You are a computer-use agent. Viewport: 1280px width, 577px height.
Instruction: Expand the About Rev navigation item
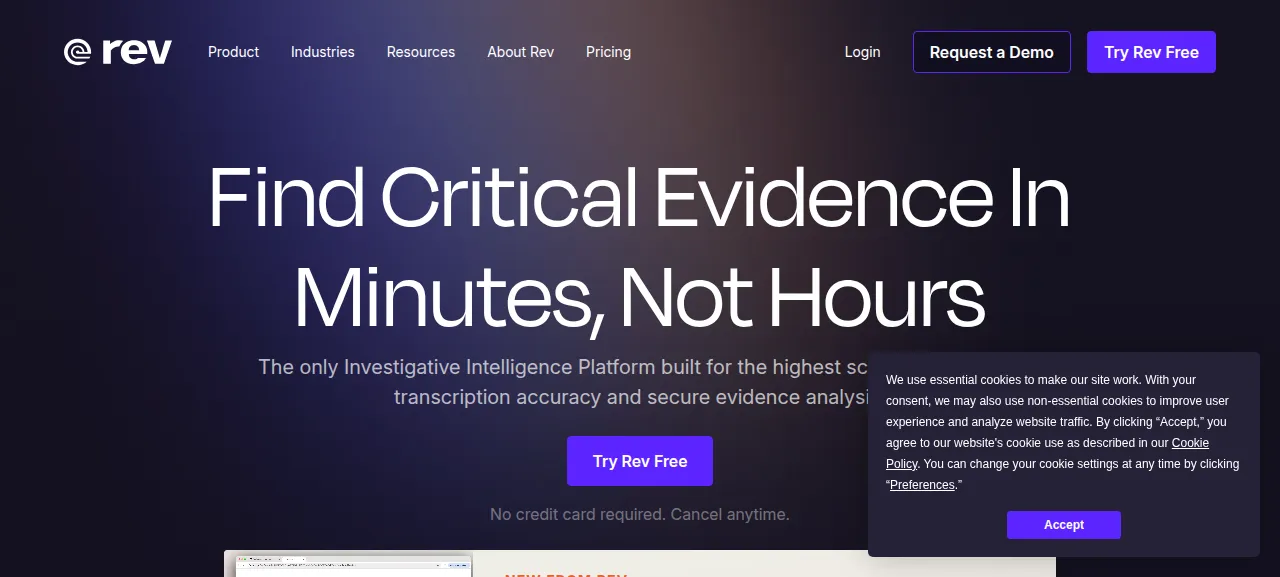[520, 52]
